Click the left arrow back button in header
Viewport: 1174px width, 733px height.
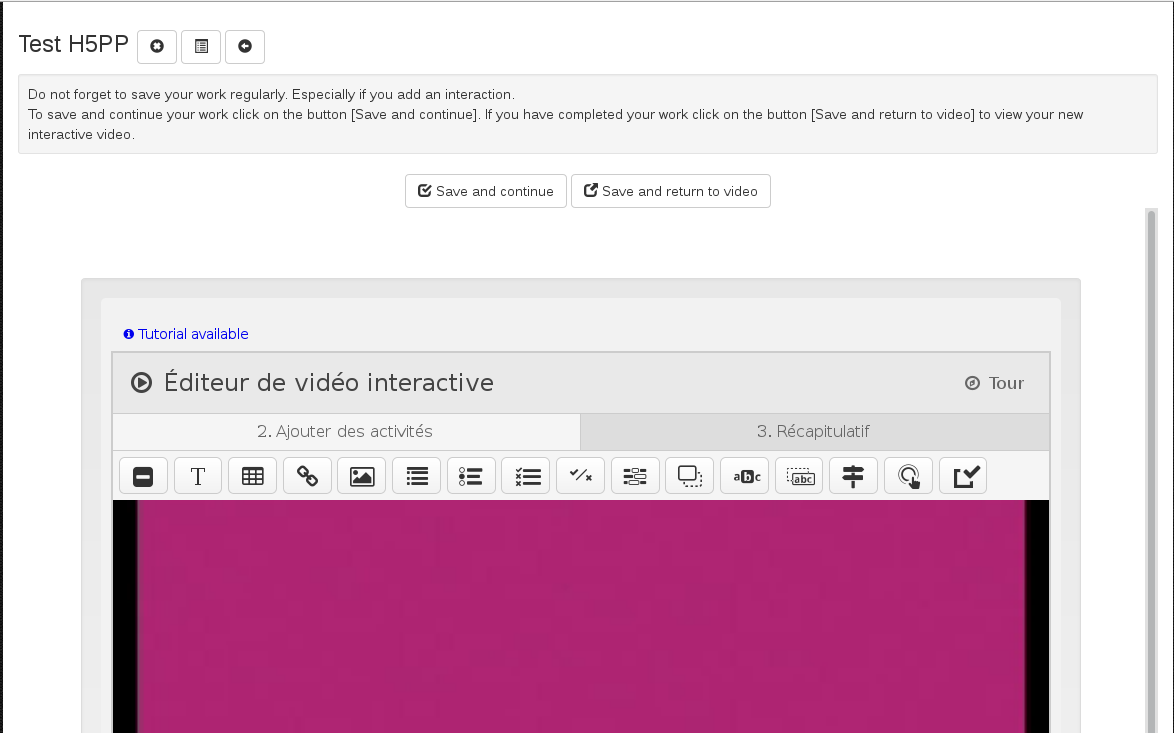pos(245,46)
